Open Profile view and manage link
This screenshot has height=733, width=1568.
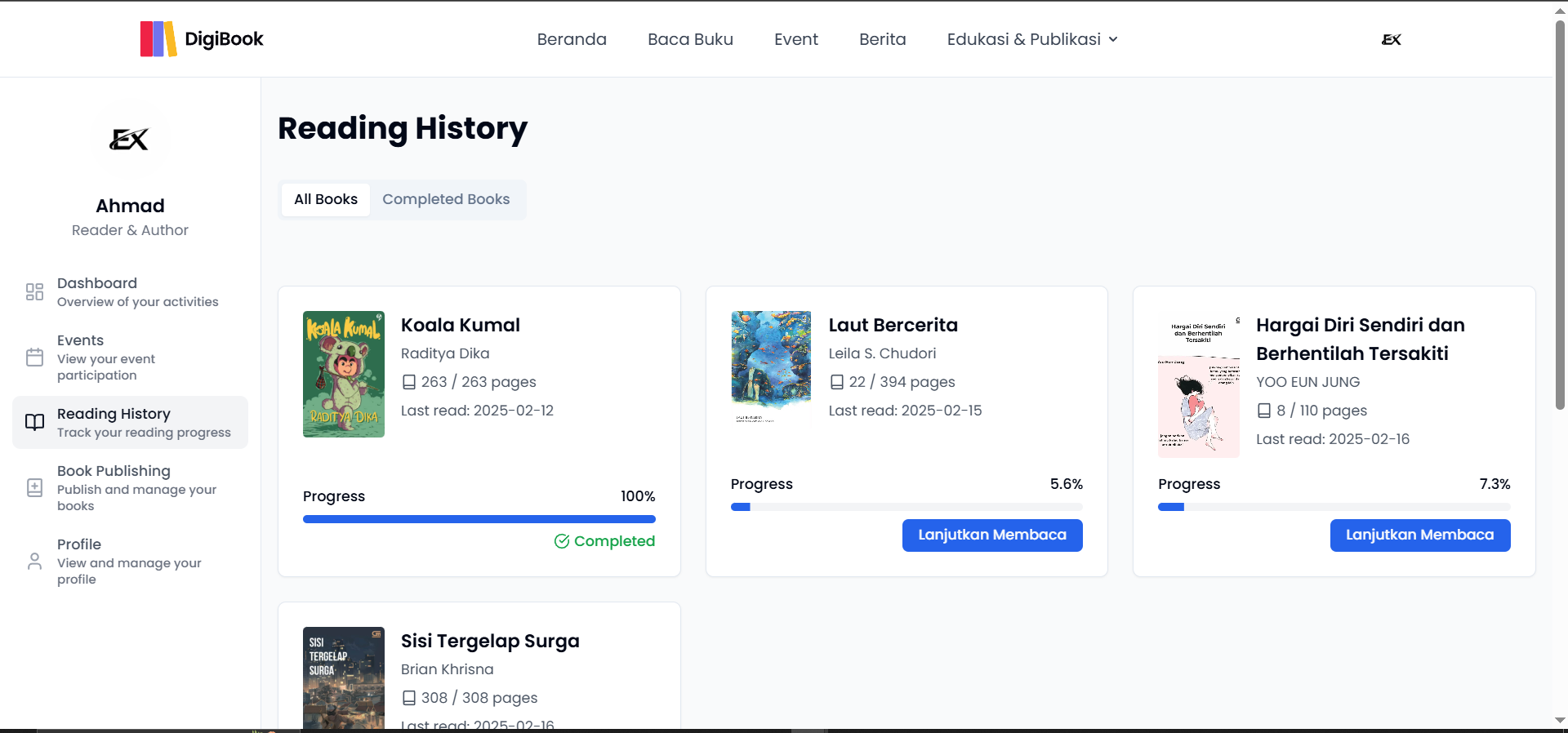(130, 561)
